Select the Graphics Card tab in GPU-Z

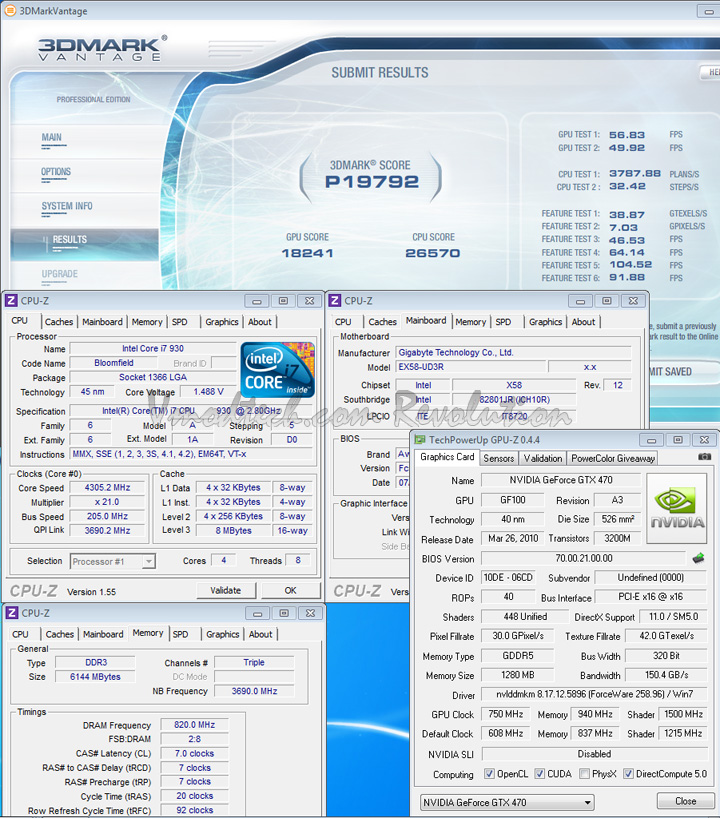coord(447,457)
